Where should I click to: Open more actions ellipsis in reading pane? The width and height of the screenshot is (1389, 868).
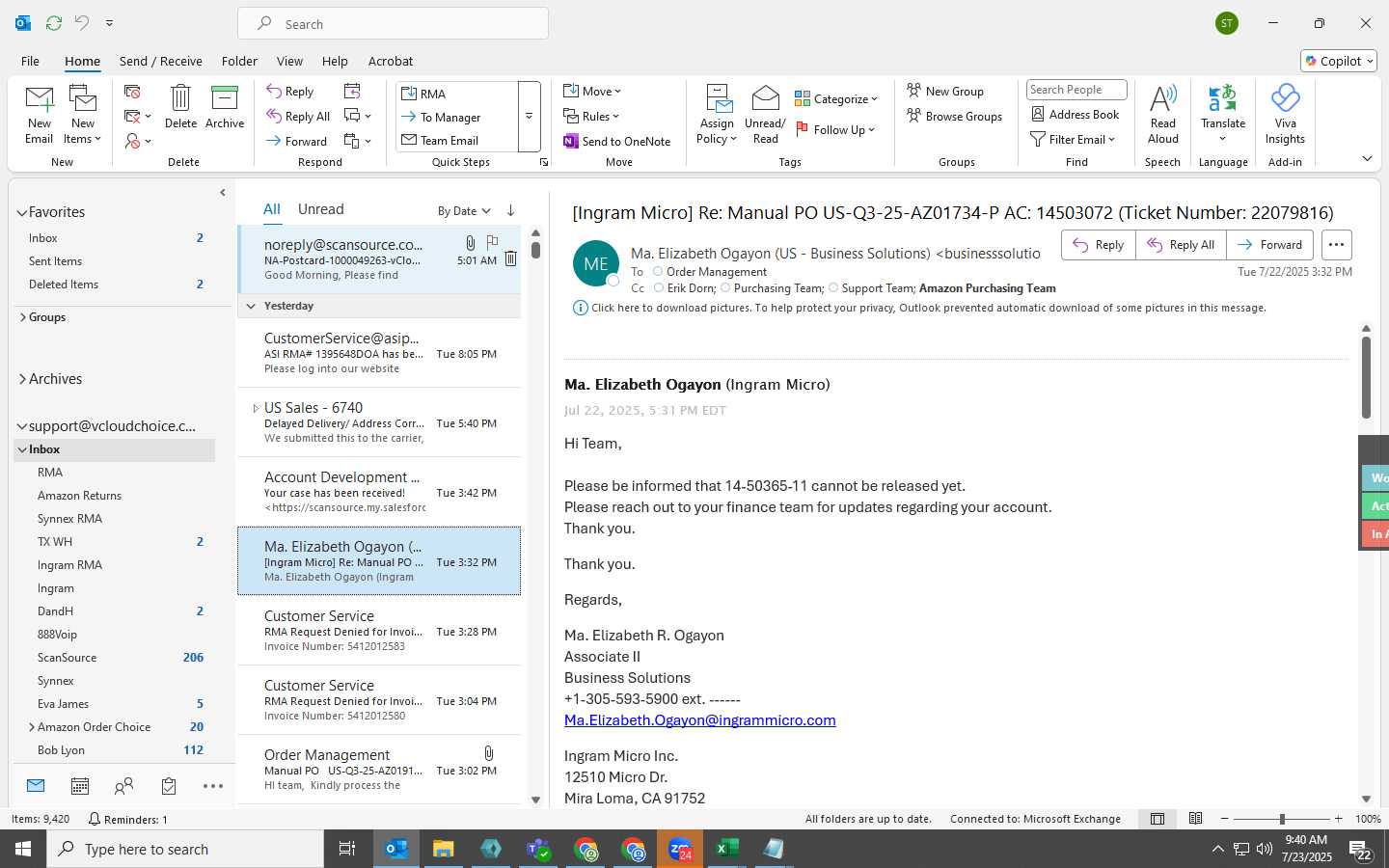1336,245
